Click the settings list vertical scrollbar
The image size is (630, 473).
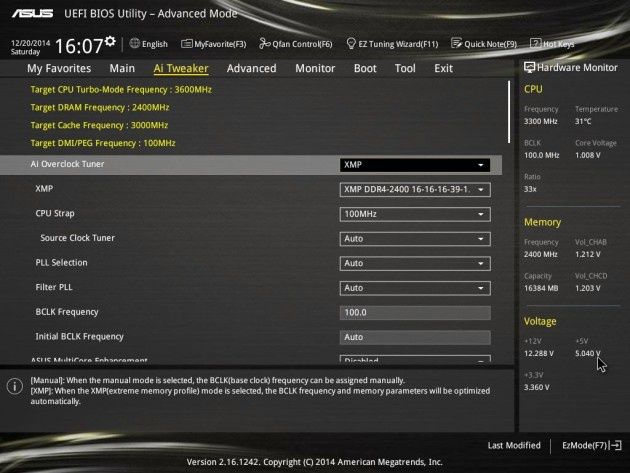pyautogui.click(x=509, y=112)
